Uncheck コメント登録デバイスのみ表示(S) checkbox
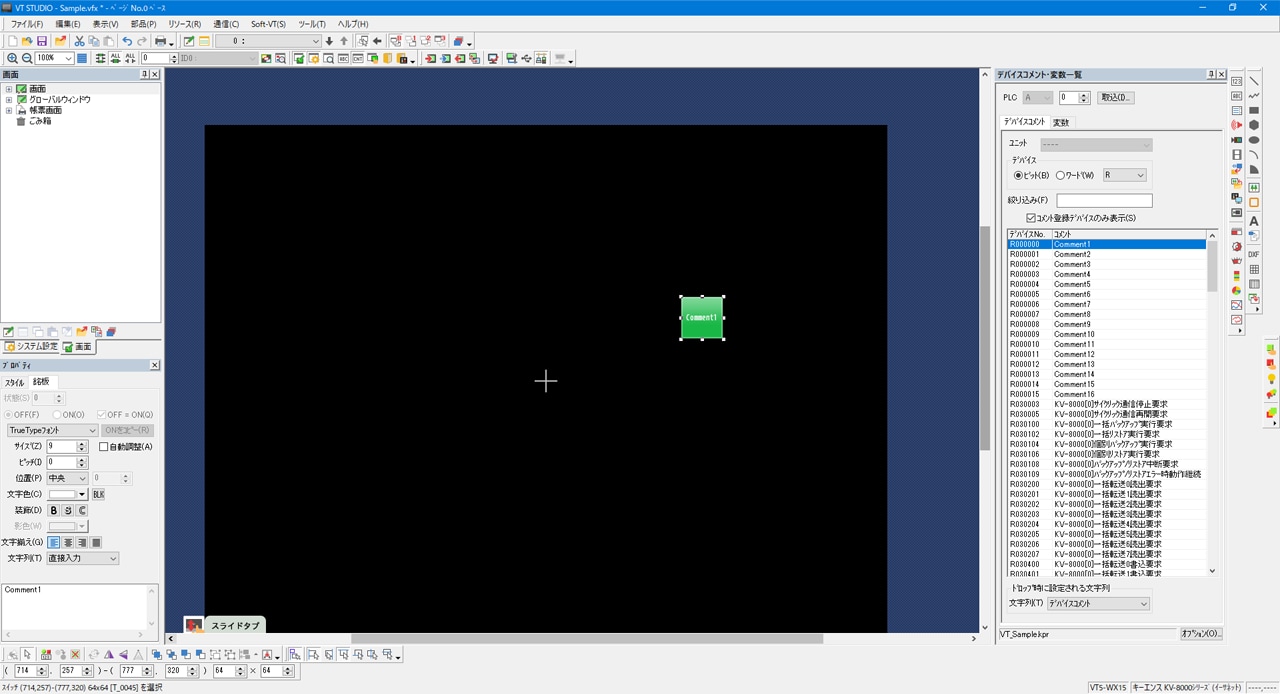The height and width of the screenshot is (694, 1280). [1031, 218]
